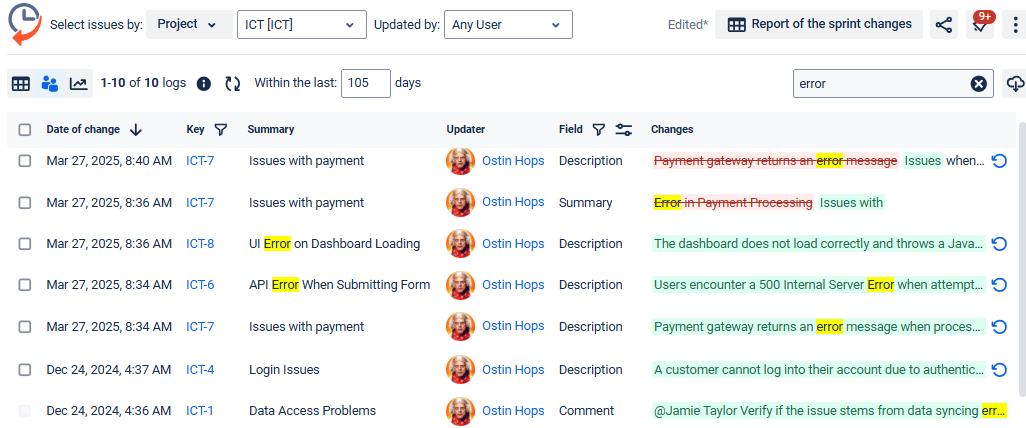Revert the first 8:34 AM ICT-7 change
This screenshot has height=428, width=1026.
pos(999,327)
